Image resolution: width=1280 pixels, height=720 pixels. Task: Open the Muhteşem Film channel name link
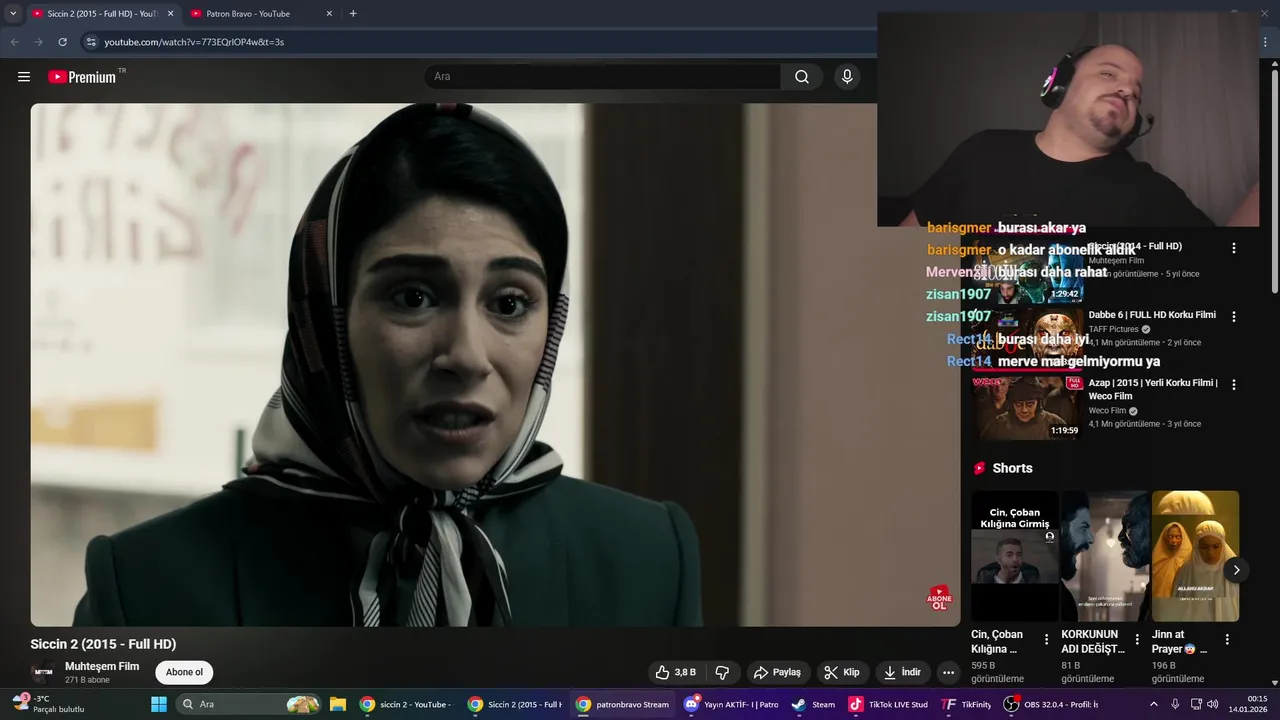tap(102, 666)
